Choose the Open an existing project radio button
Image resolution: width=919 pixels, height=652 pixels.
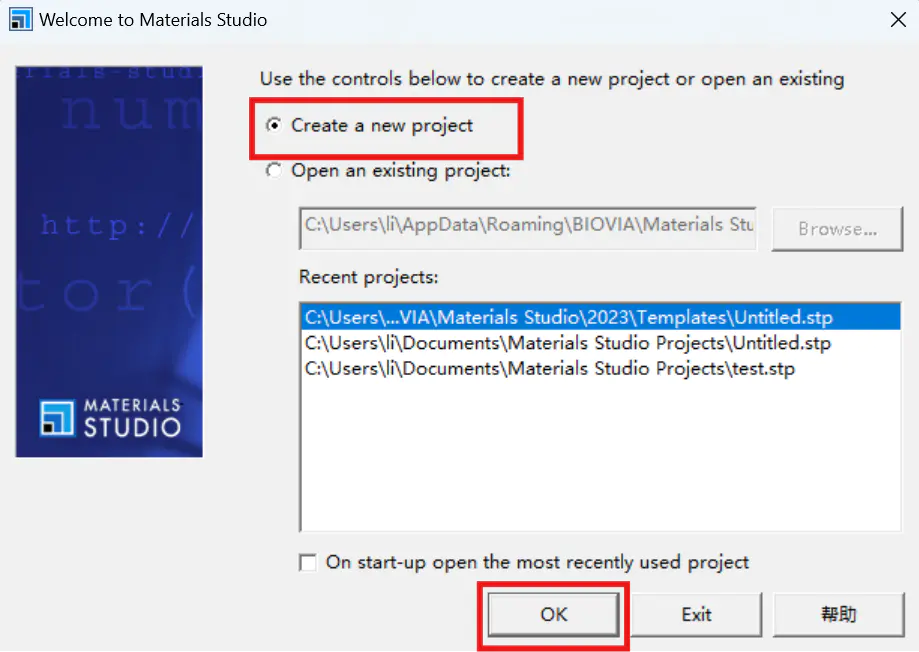coord(274,171)
